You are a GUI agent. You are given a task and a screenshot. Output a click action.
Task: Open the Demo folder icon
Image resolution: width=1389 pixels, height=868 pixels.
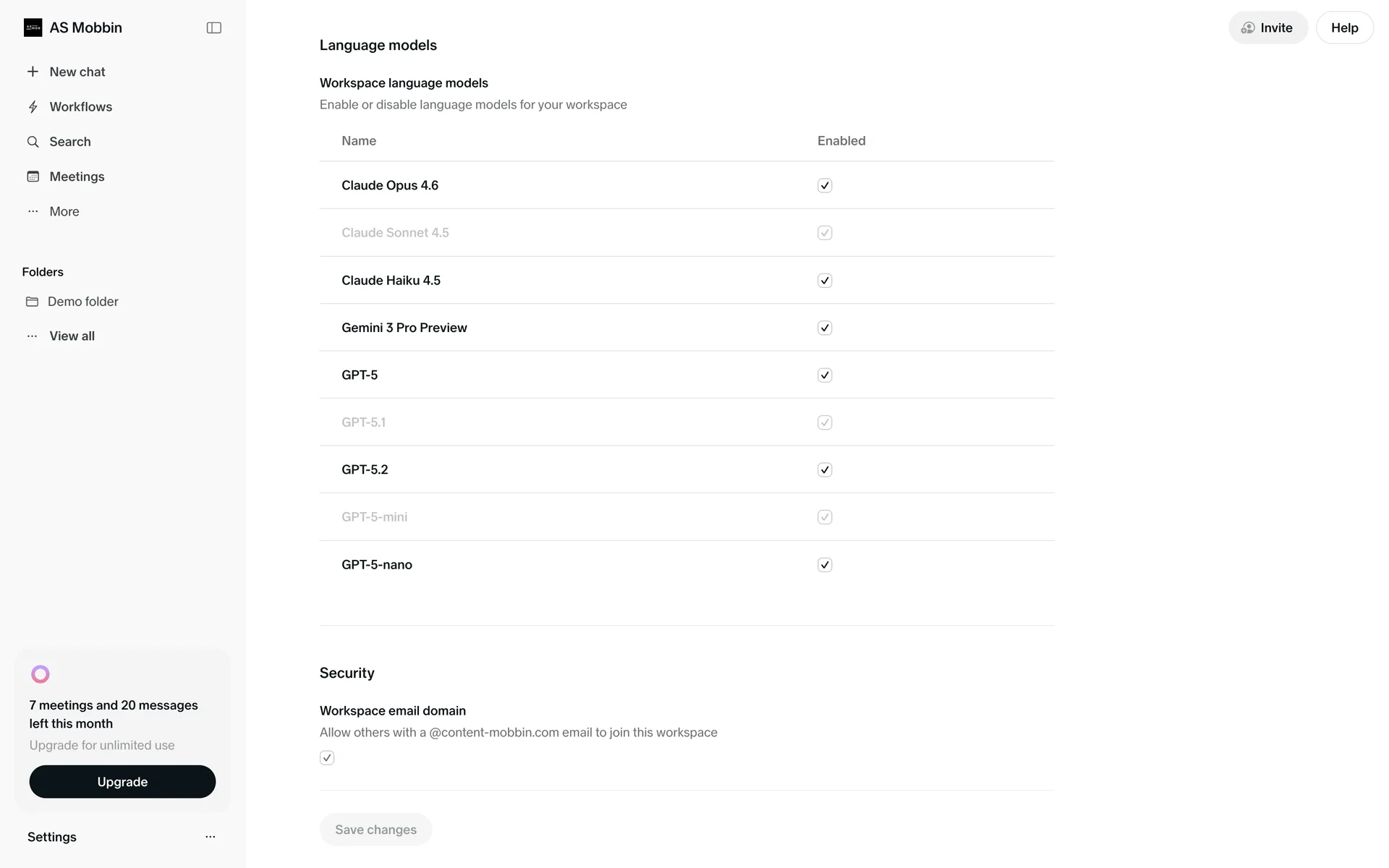[32, 302]
